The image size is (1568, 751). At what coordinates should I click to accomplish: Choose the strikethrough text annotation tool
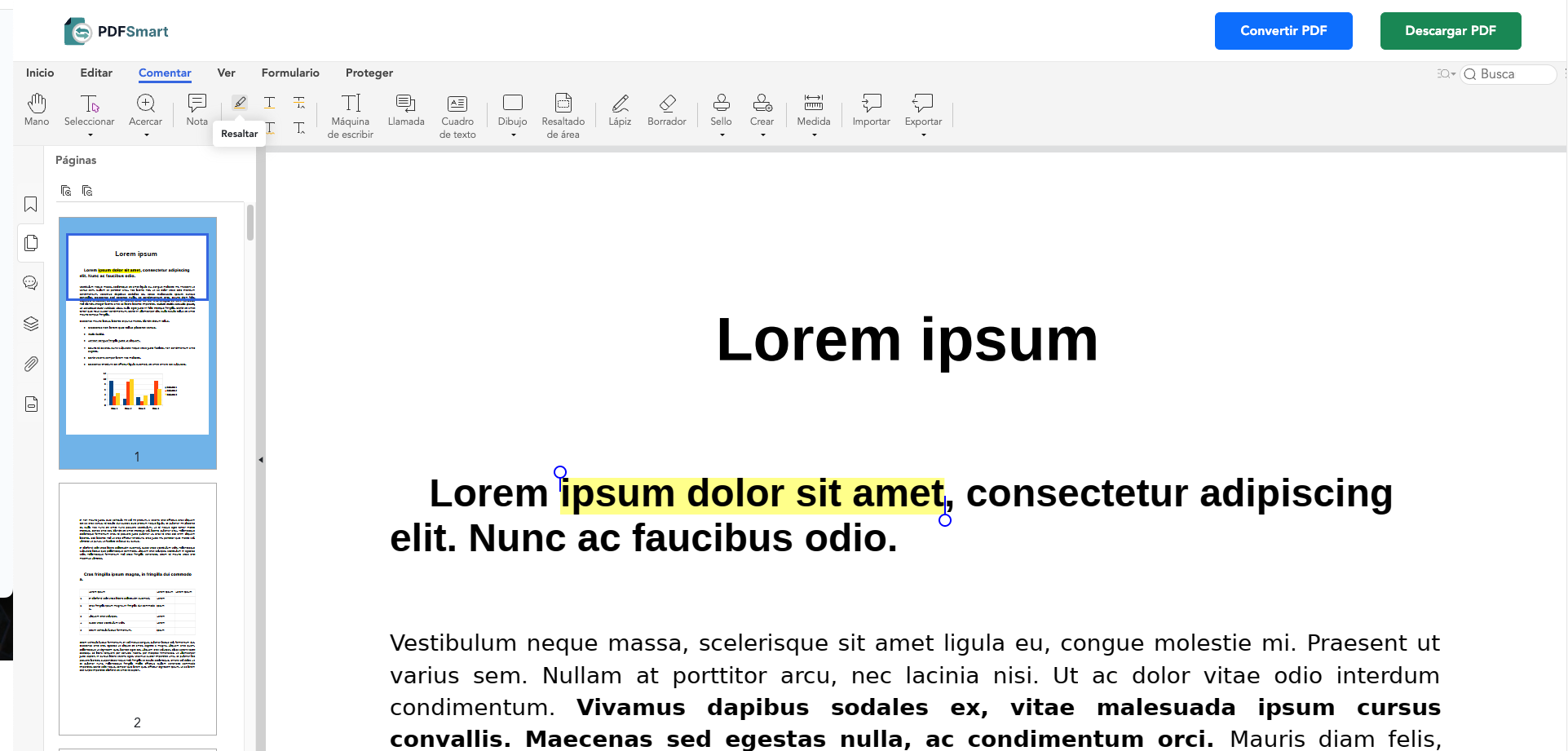(299, 103)
